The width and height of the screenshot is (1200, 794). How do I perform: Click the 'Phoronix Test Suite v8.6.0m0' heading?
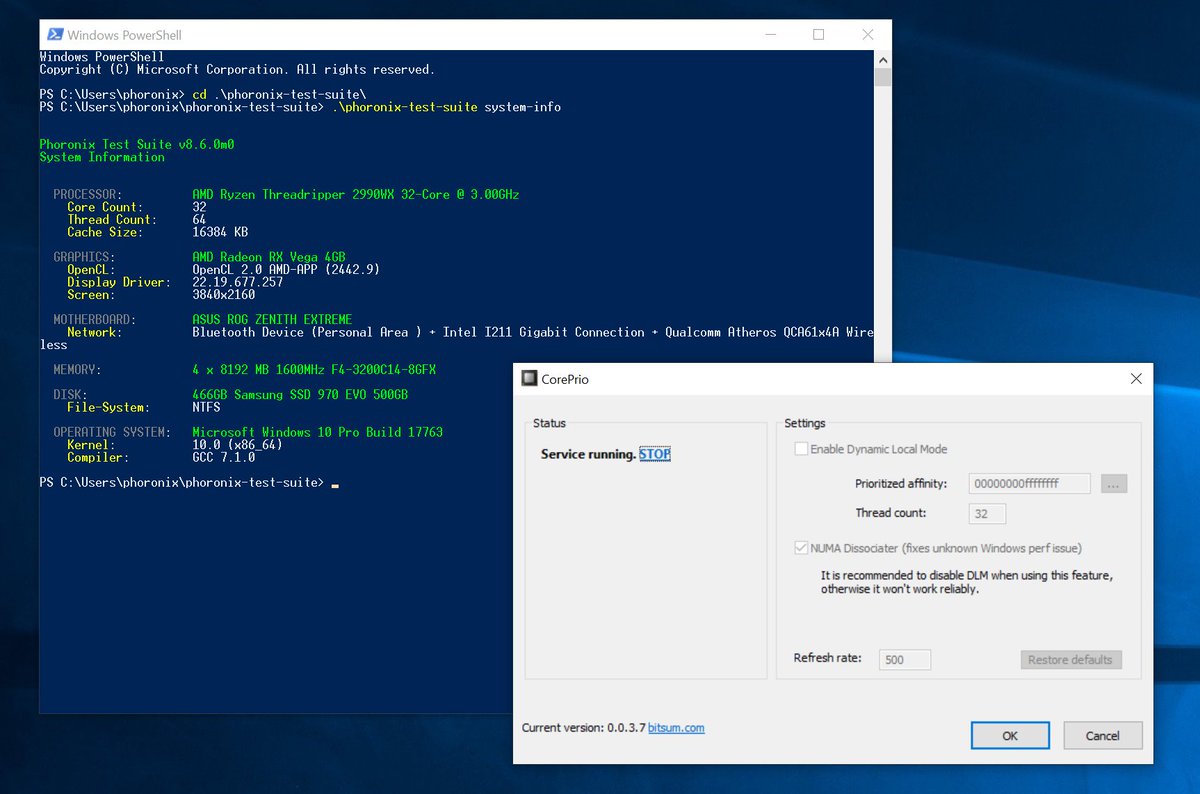tap(137, 145)
